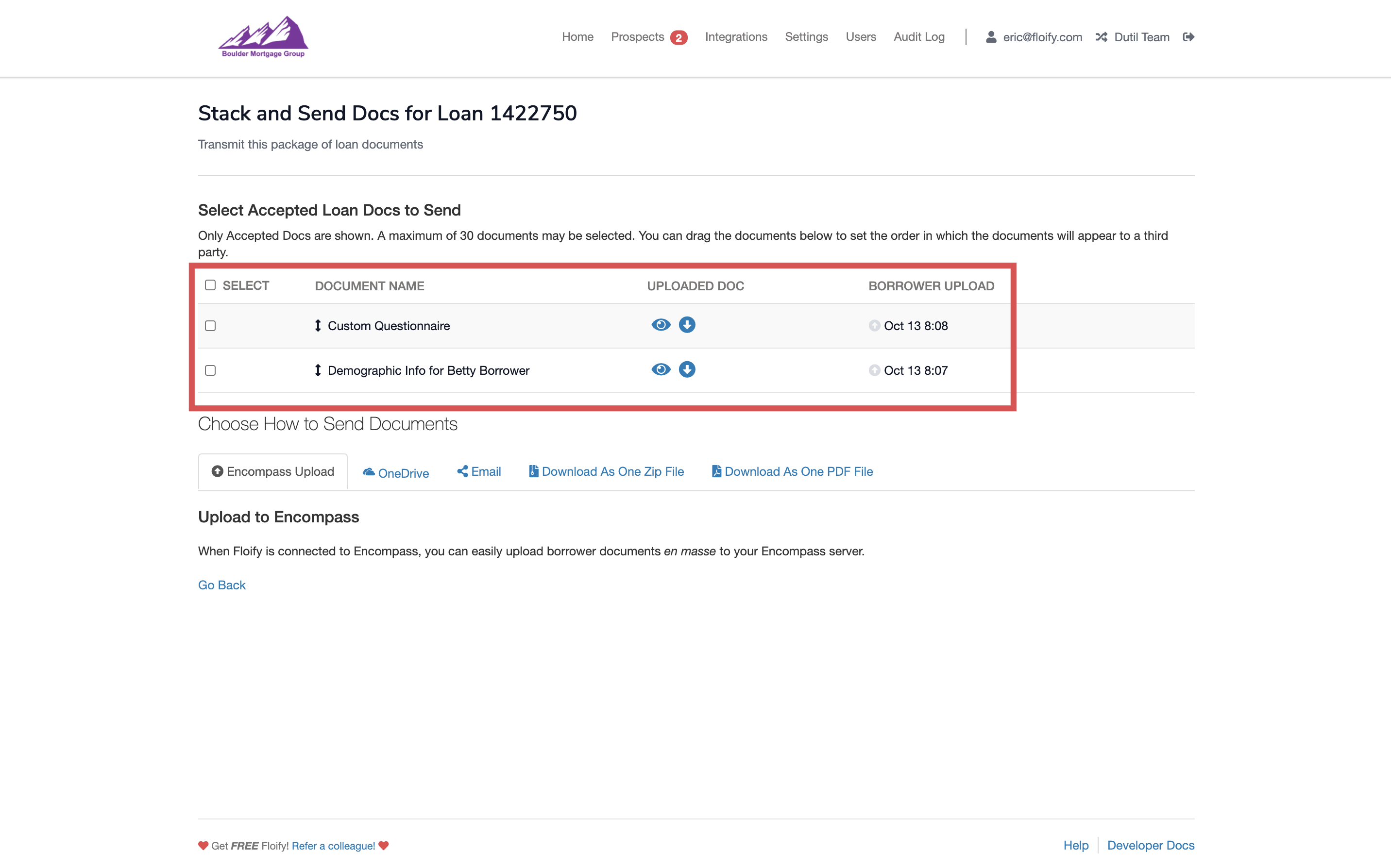Click upload icon beside Oct 13 8:08
This screenshot has height=868, width=1391.
click(x=874, y=326)
